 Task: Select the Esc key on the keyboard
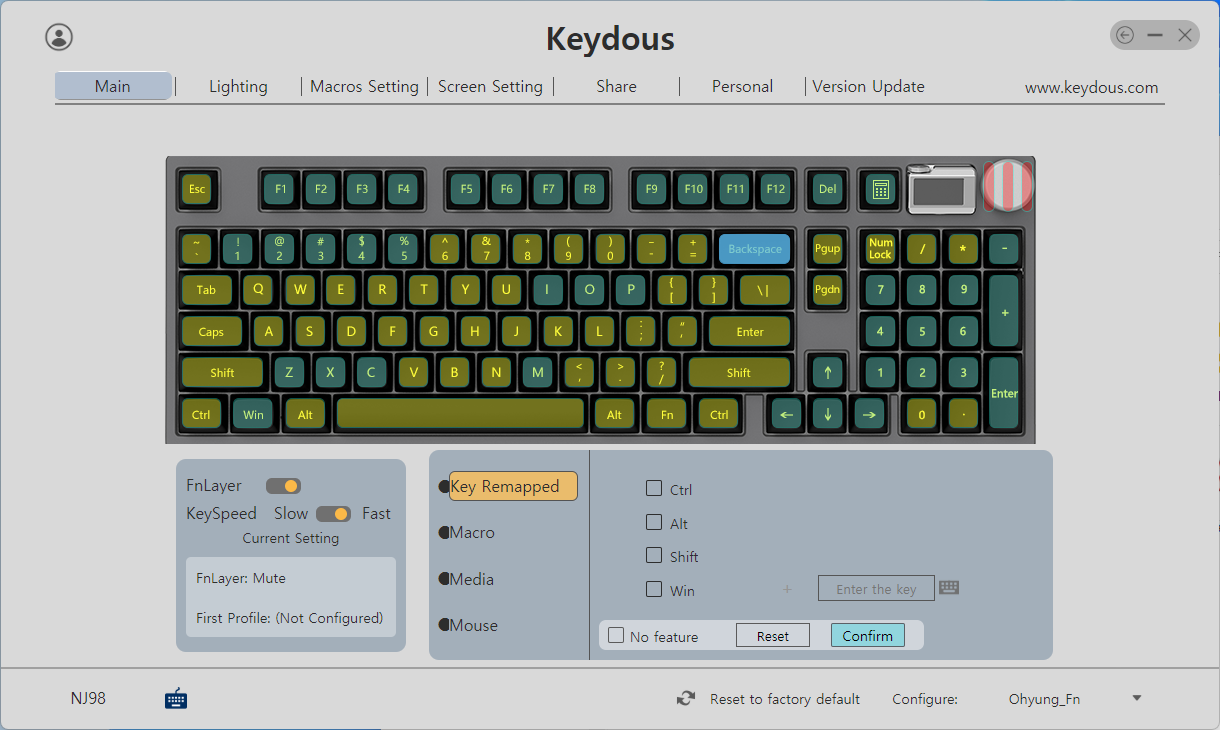(x=197, y=190)
